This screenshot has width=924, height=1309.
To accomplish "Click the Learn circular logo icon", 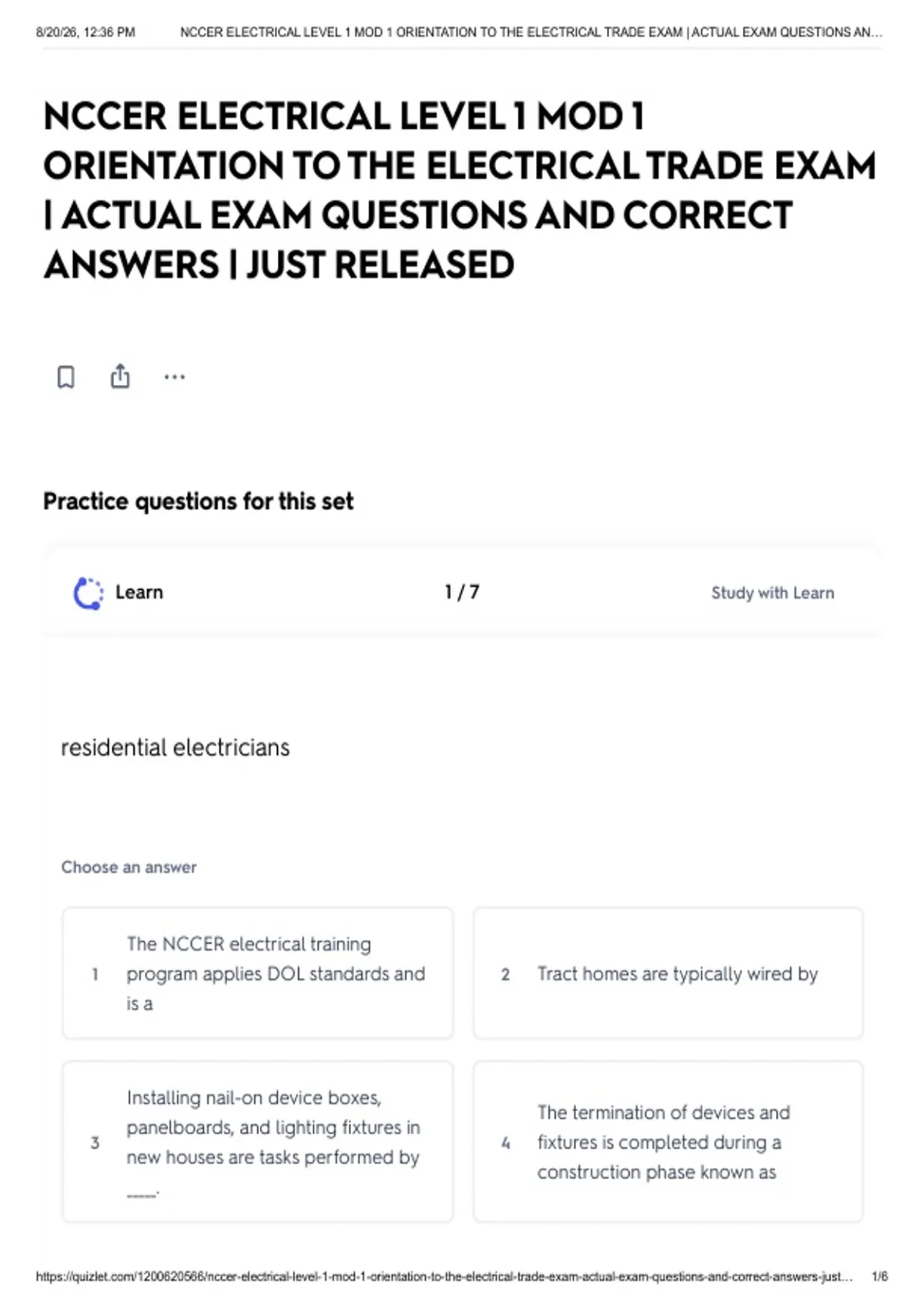I will [88, 593].
